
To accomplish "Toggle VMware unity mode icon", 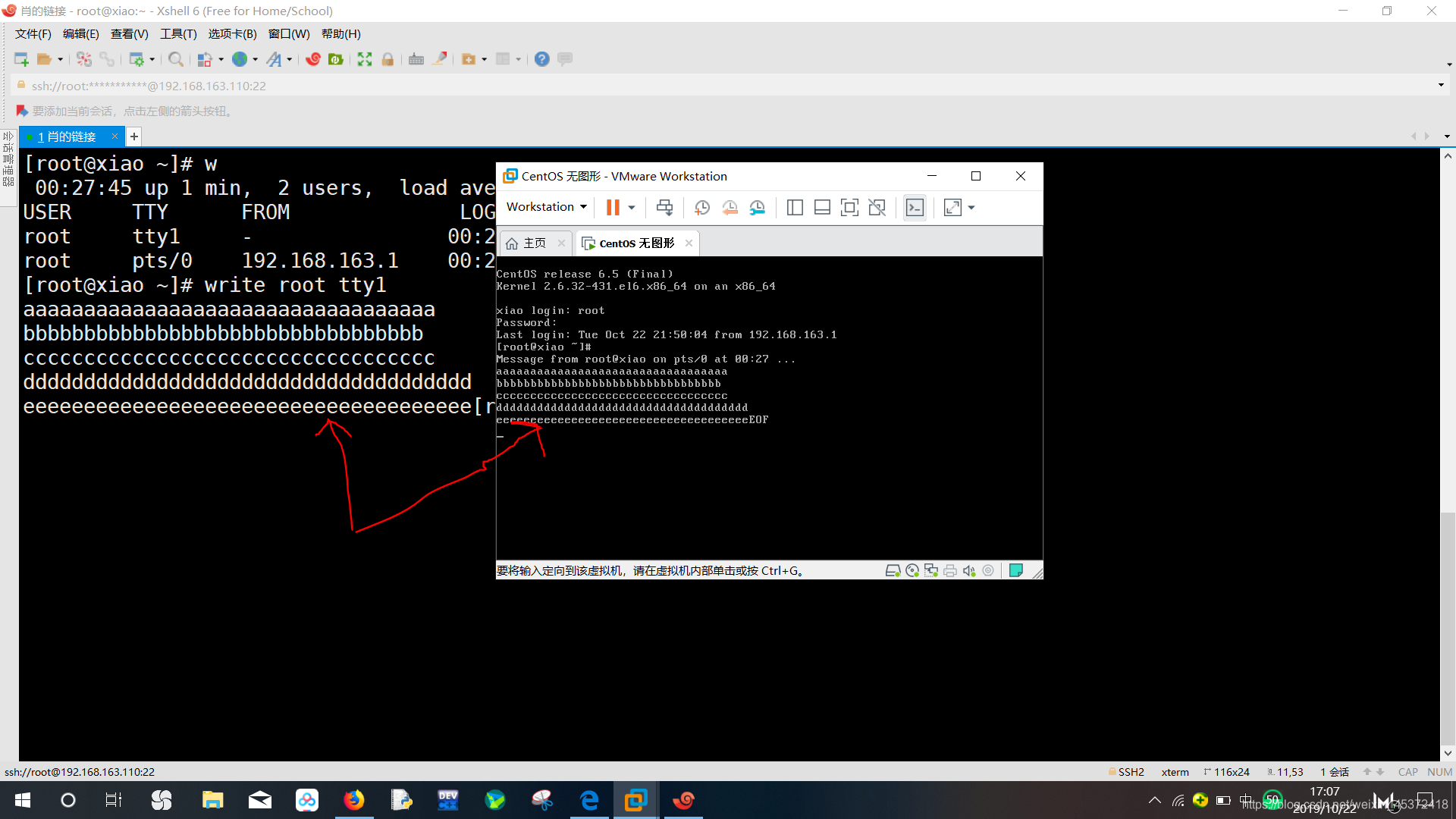I will pyautogui.click(x=877, y=207).
